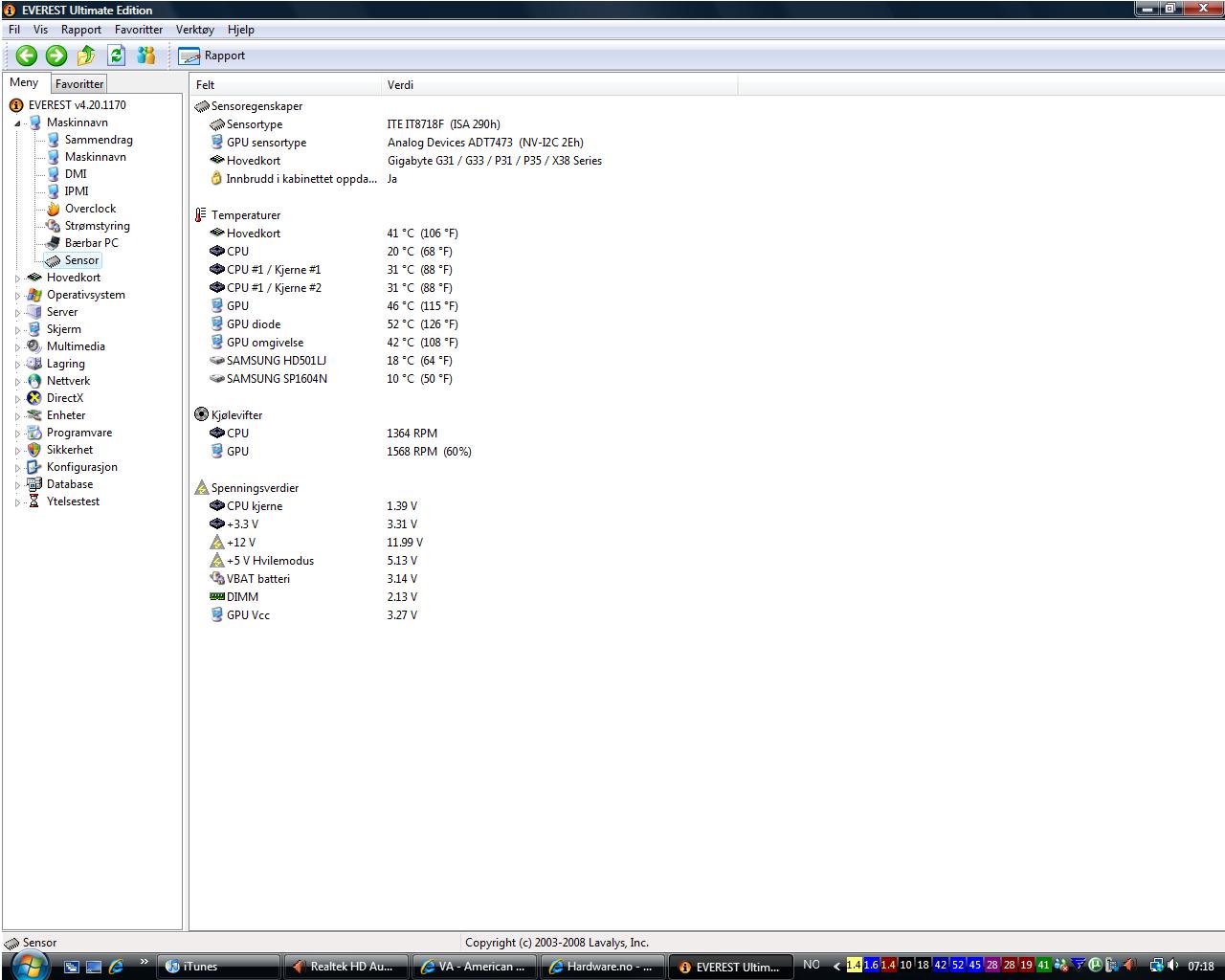
Task: Click the users icon in the toolbar
Action: (146, 56)
